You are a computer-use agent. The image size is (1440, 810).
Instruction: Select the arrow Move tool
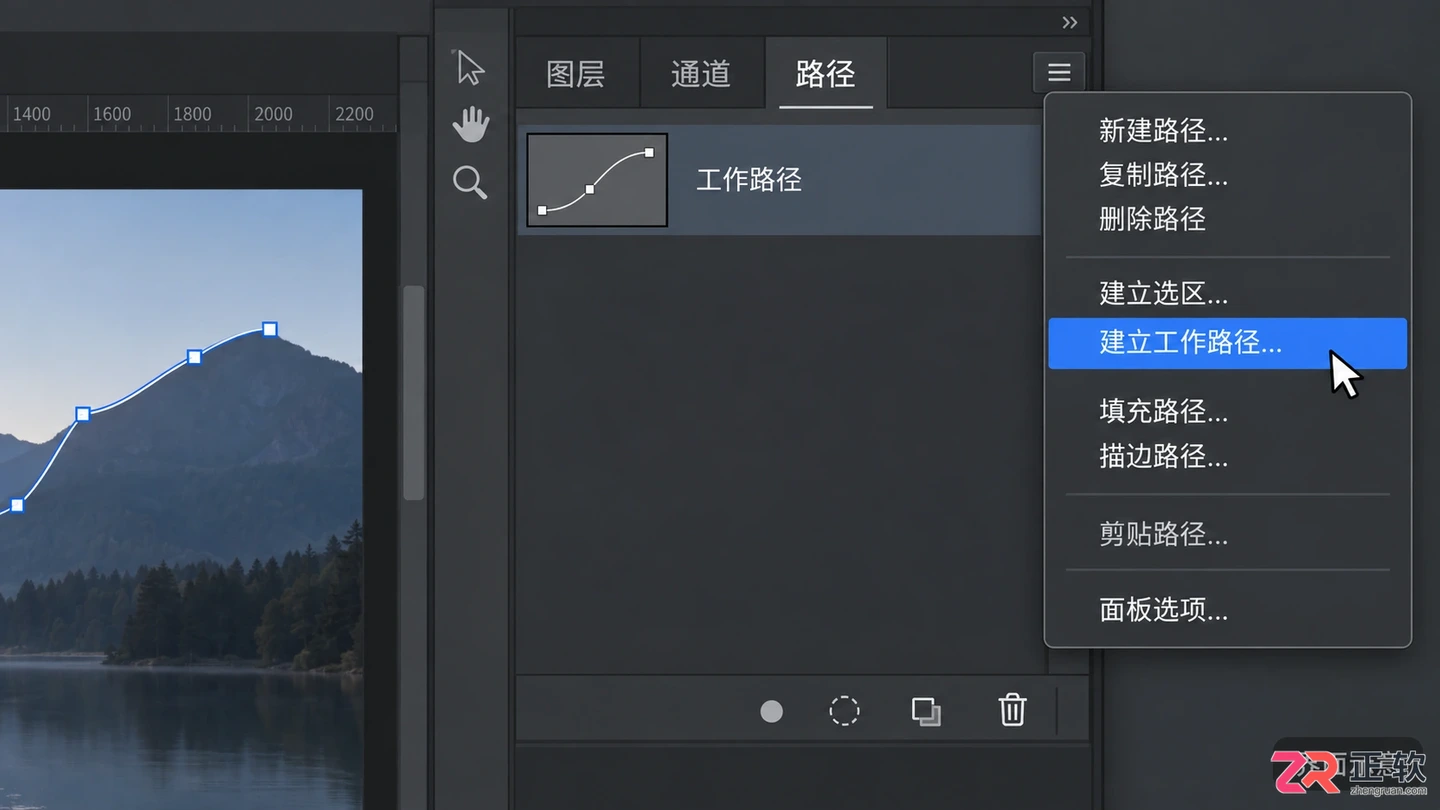[x=470, y=67]
